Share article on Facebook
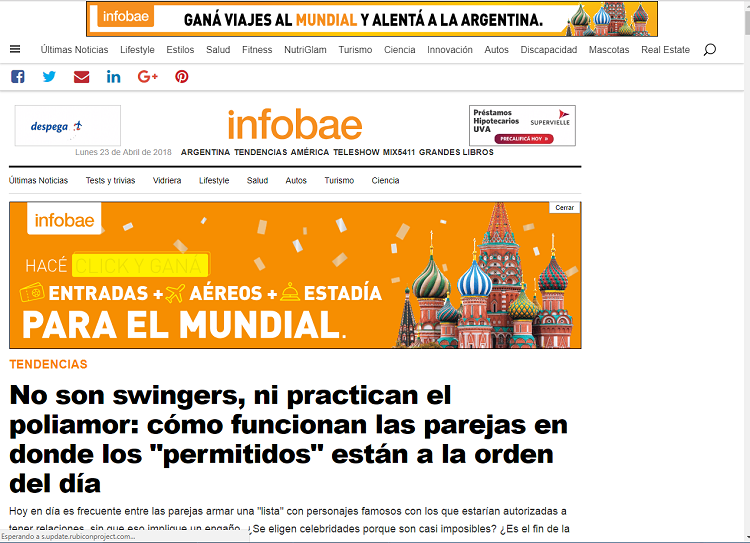This screenshot has width=750, height=543. [17, 76]
